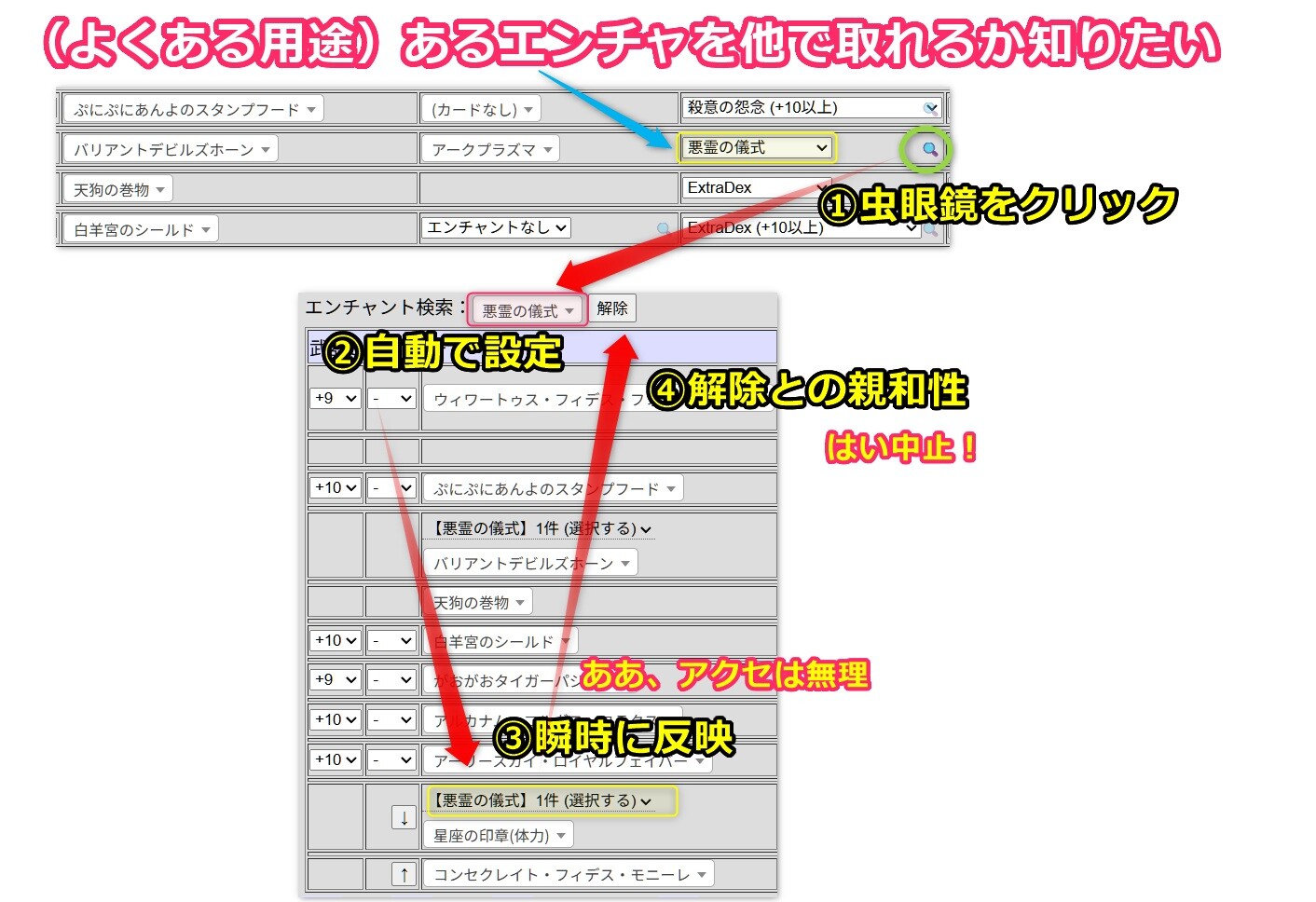This screenshot has width=1316, height=902.
Task: Open the 星座の印章(体力) item dropdown
Action: coord(499,835)
